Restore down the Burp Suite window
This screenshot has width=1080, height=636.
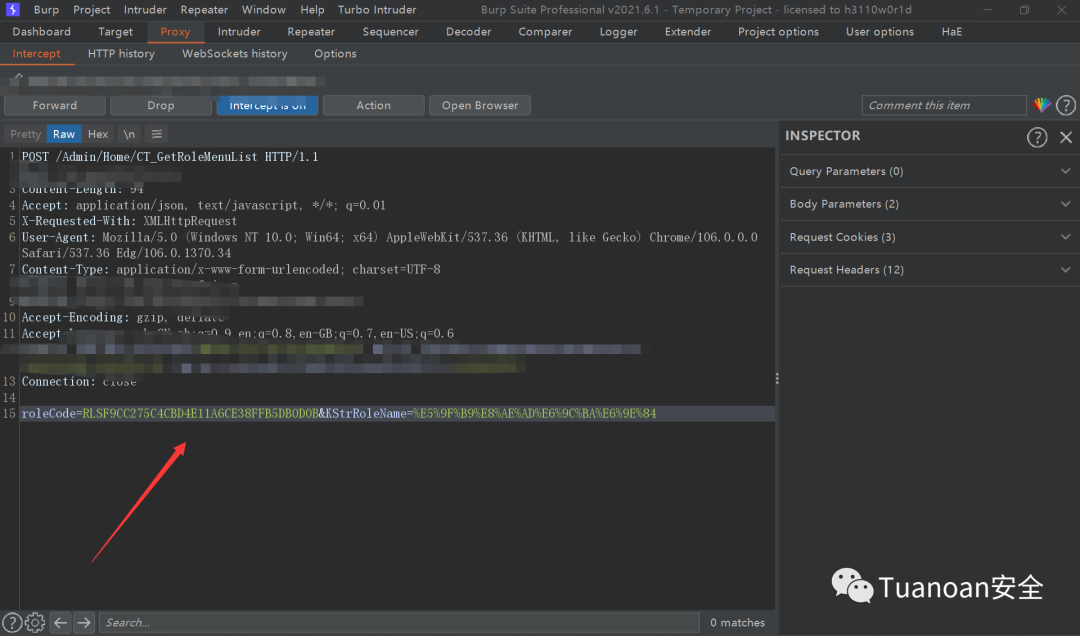click(x=1024, y=10)
